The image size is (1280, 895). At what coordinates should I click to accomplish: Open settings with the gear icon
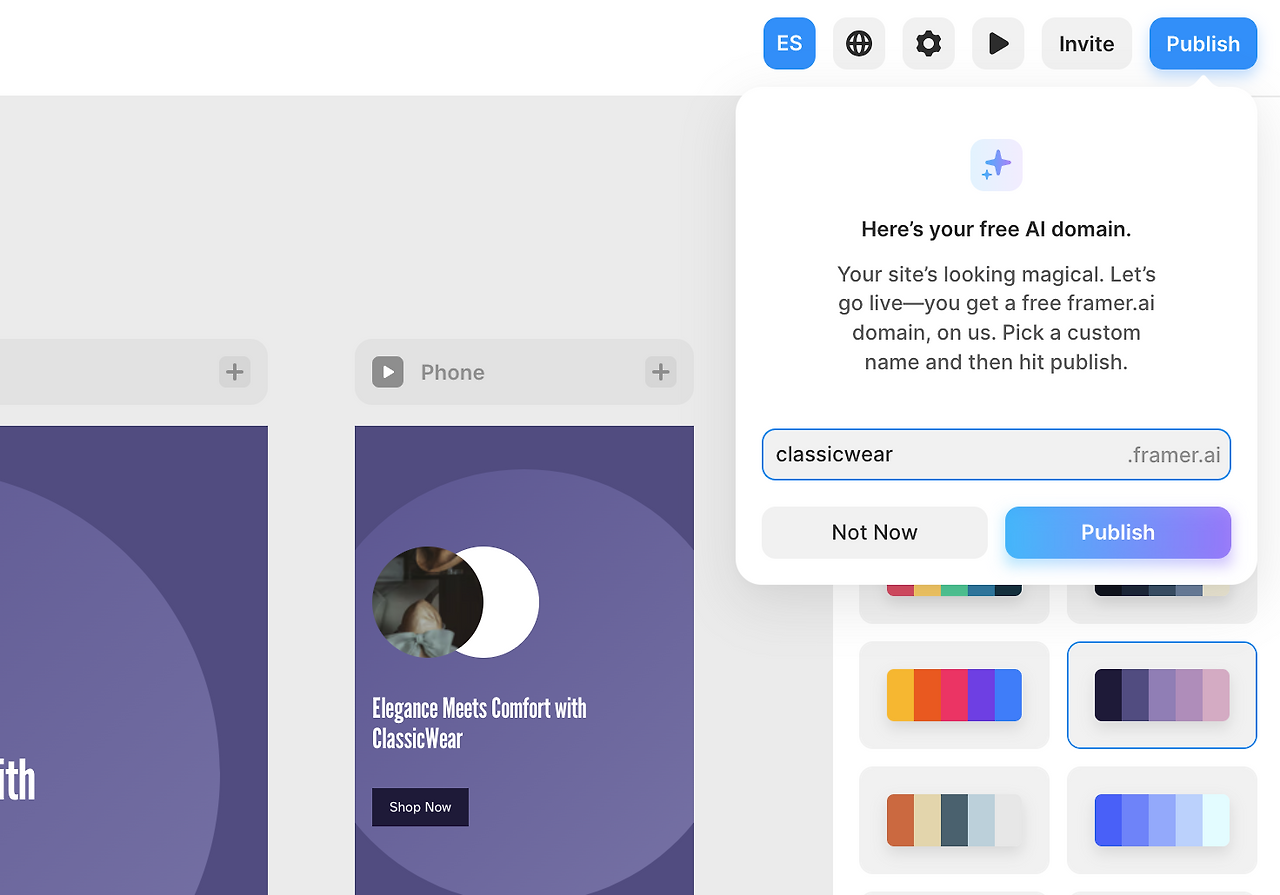click(x=929, y=44)
